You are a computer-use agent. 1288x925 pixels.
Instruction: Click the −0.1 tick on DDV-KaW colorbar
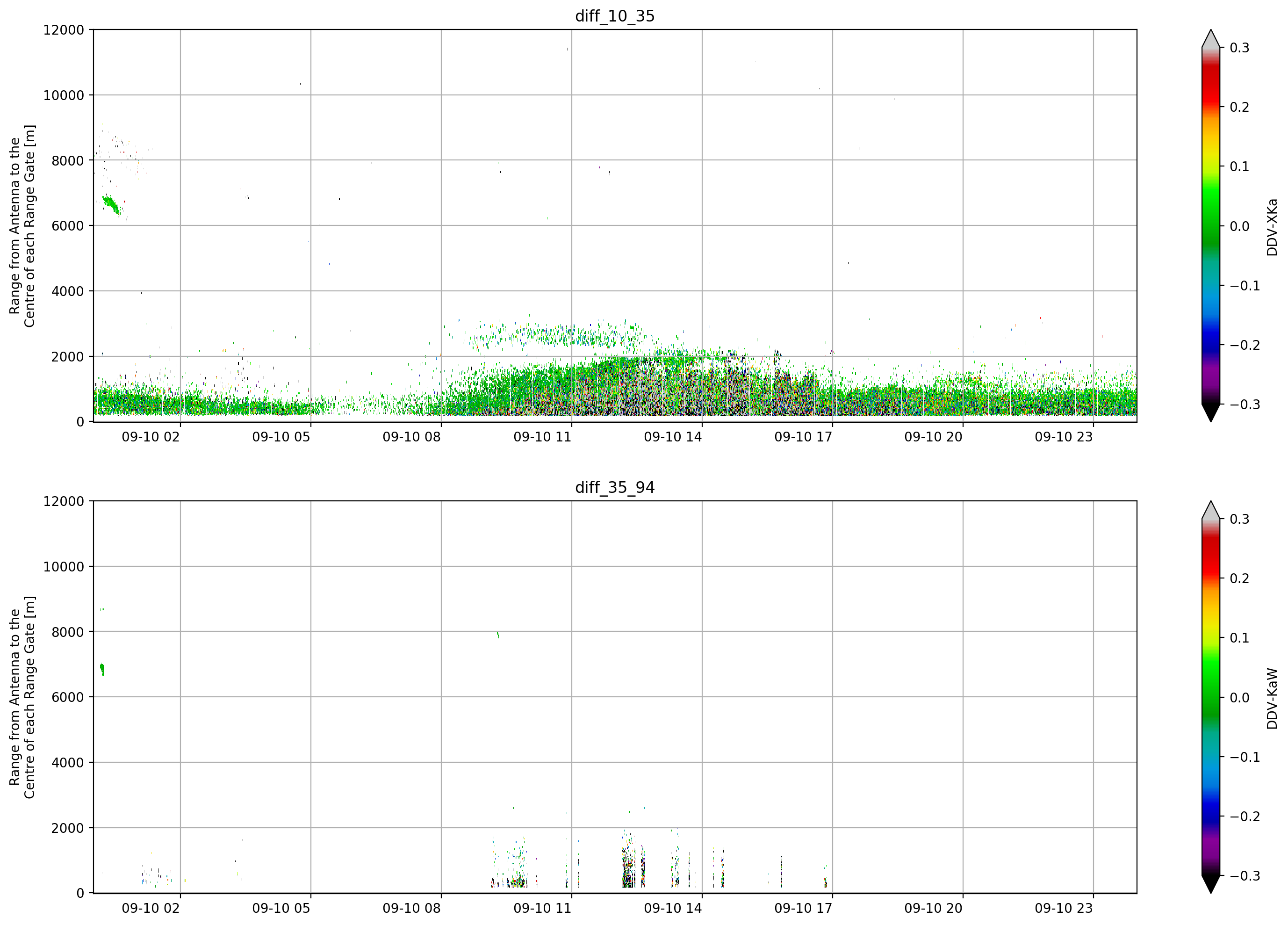point(1245,758)
